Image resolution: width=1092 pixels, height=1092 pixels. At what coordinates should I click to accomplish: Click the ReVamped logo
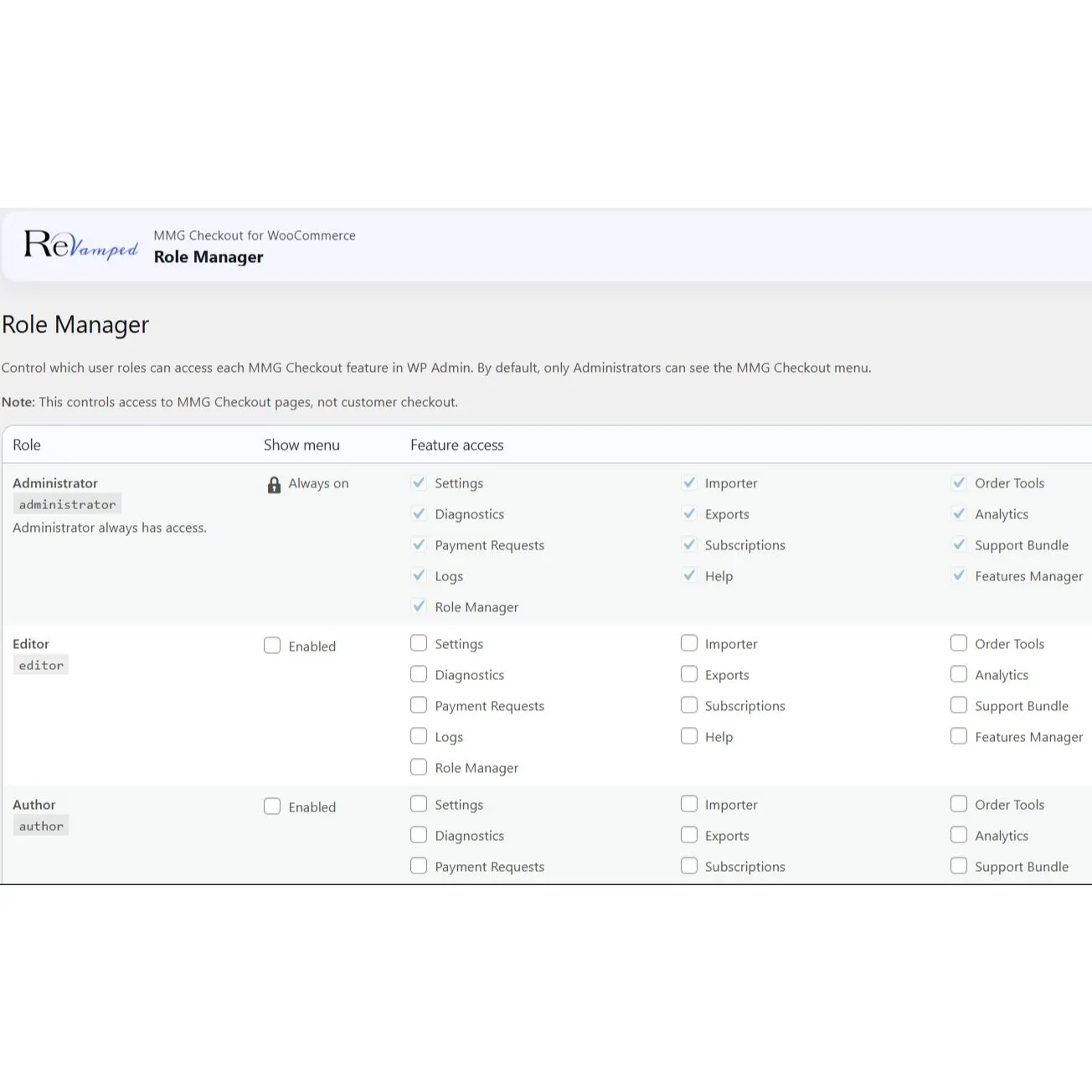(x=80, y=245)
